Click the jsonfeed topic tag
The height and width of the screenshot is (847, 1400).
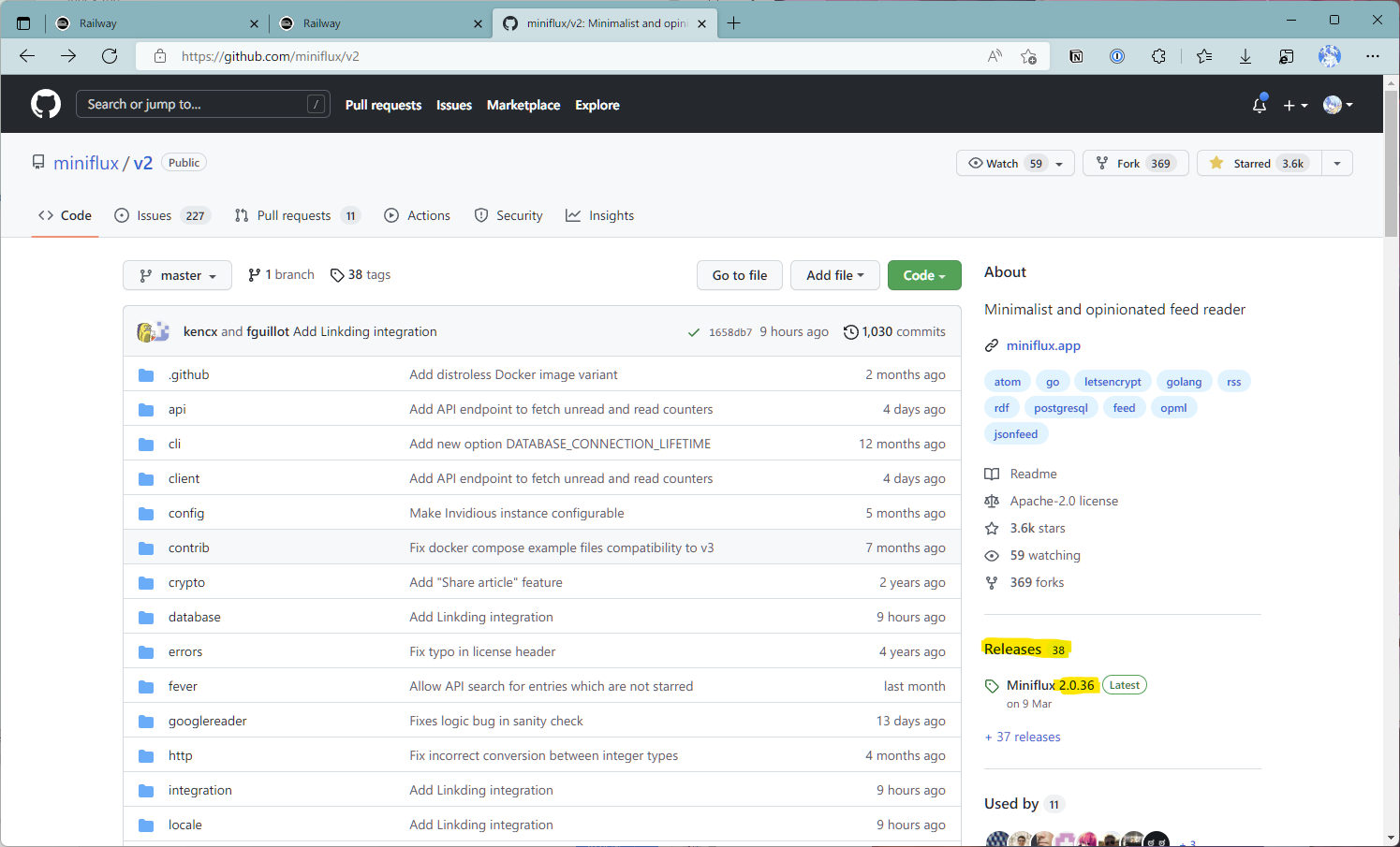point(1016,434)
